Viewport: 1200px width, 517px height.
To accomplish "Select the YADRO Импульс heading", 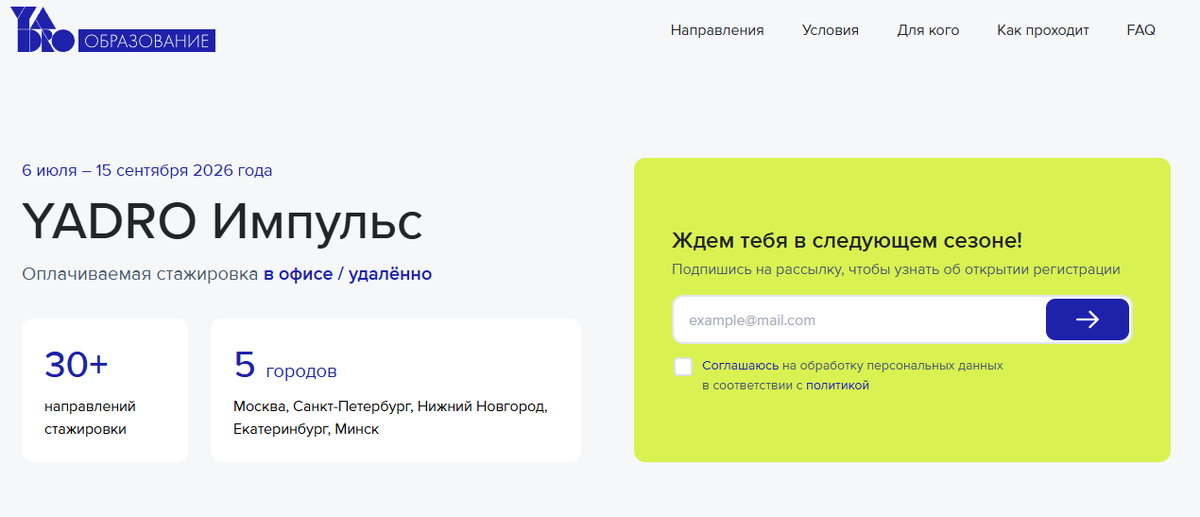I will click(222, 222).
